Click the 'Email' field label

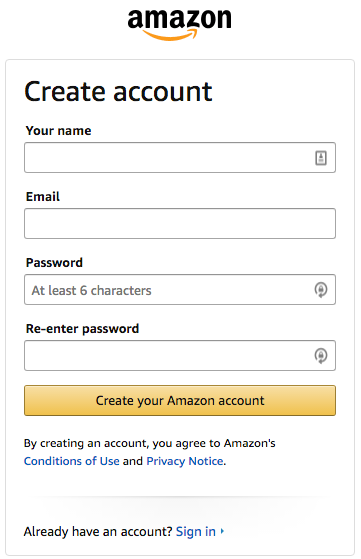tap(43, 196)
